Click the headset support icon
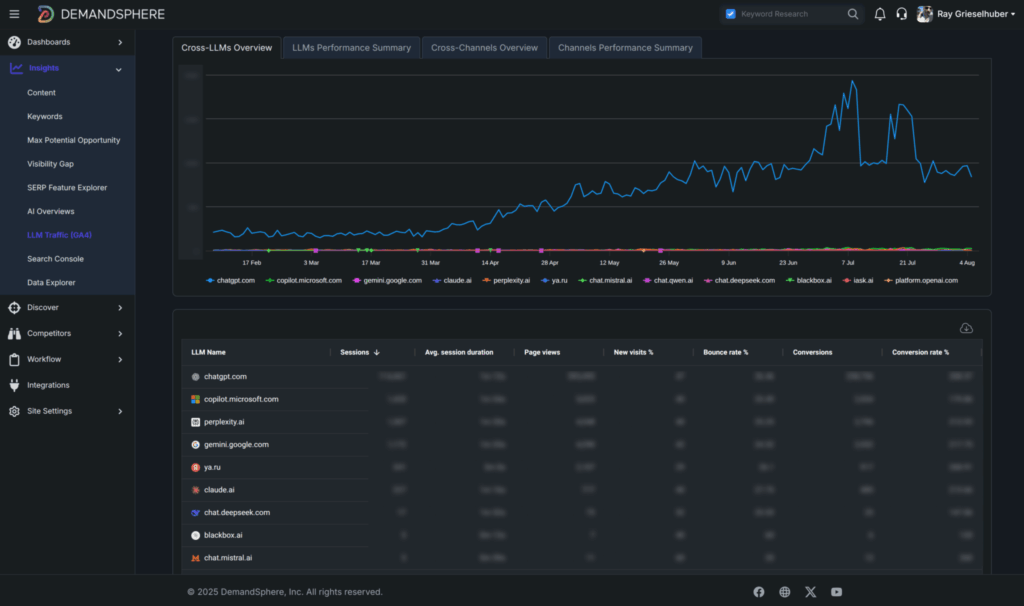This screenshot has height=606, width=1024. (901, 14)
